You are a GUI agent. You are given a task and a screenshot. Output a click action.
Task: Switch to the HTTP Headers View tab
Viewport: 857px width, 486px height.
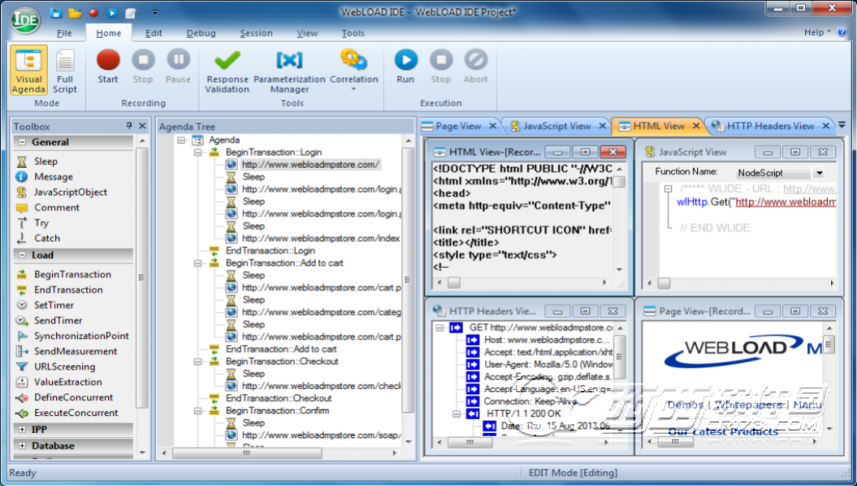tap(770, 126)
